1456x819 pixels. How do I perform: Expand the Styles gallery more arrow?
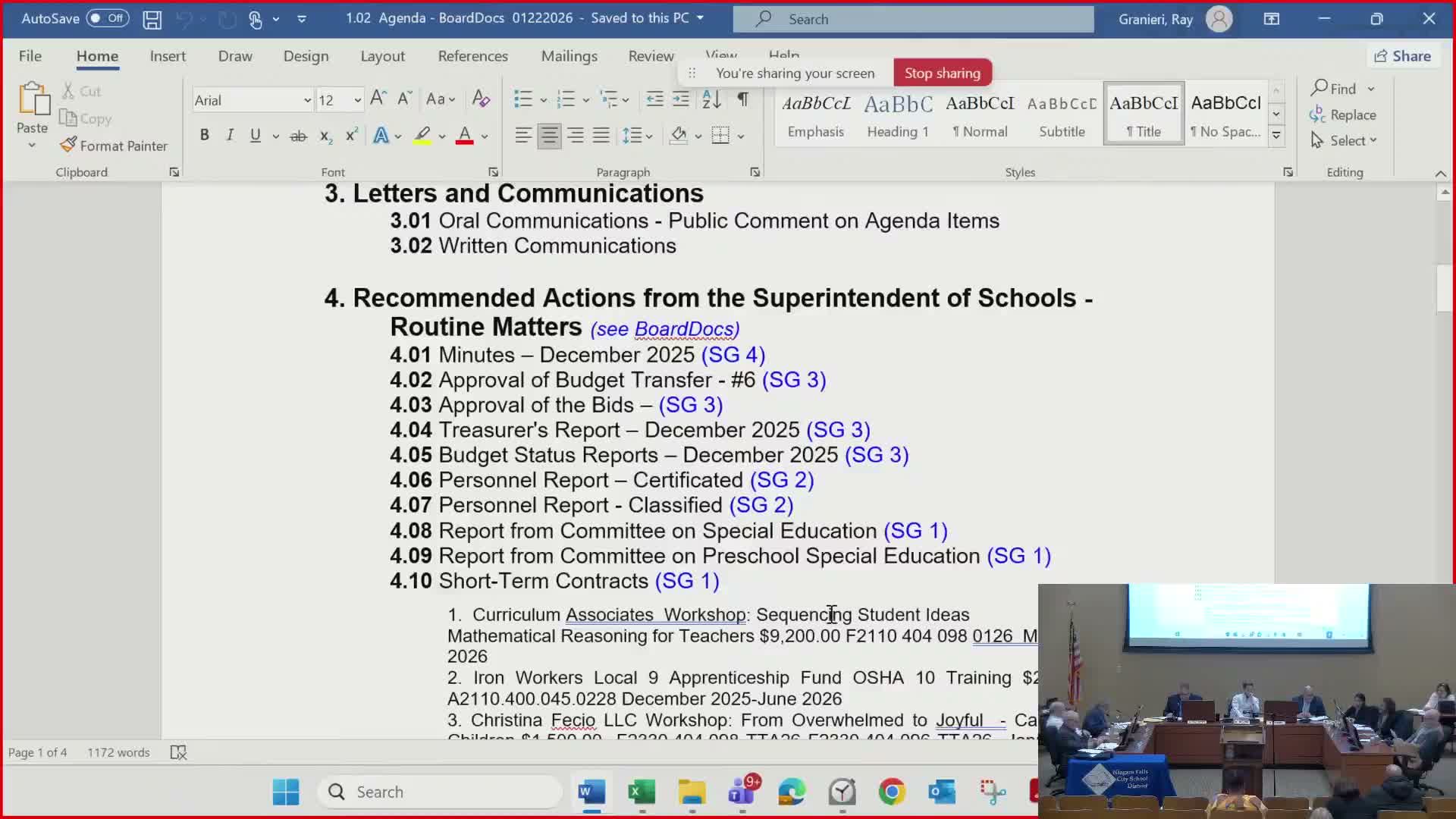pyautogui.click(x=1276, y=136)
